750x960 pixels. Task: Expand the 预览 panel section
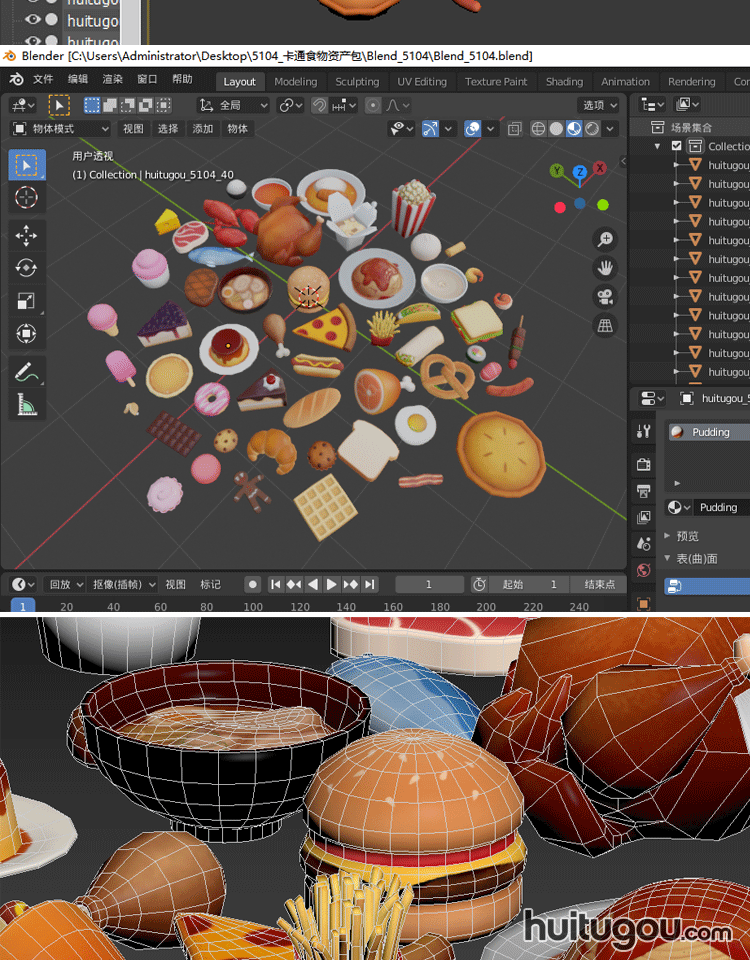pyautogui.click(x=687, y=536)
